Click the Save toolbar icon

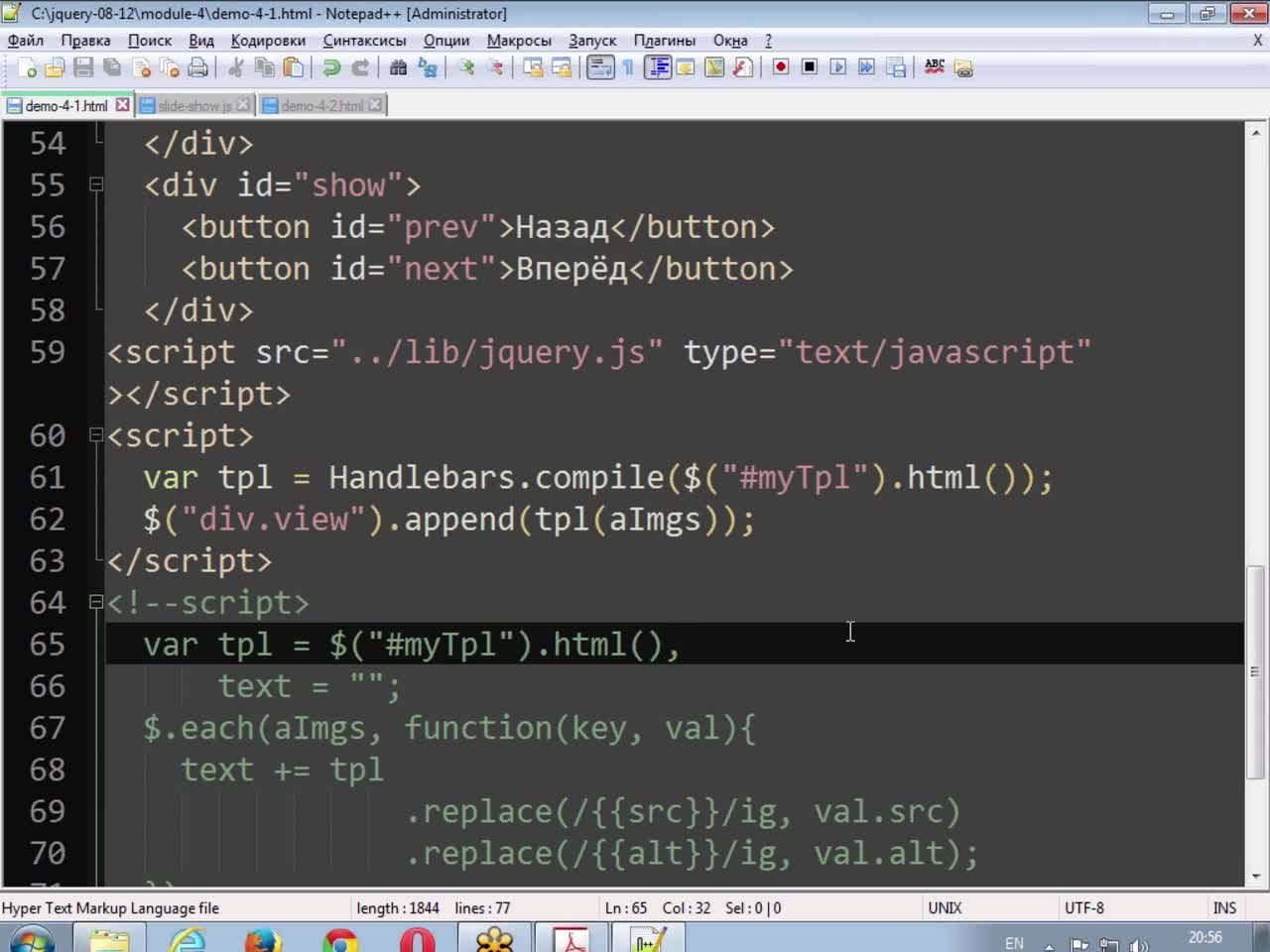(83, 67)
